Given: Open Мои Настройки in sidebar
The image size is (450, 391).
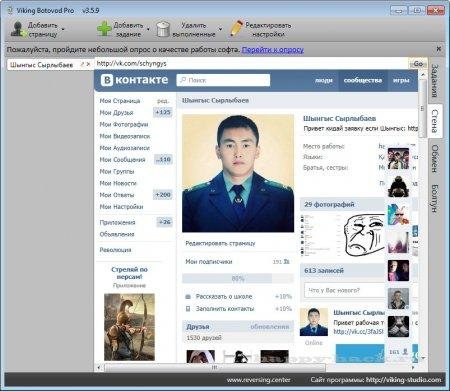Looking at the screenshot, I should (x=121, y=207).
